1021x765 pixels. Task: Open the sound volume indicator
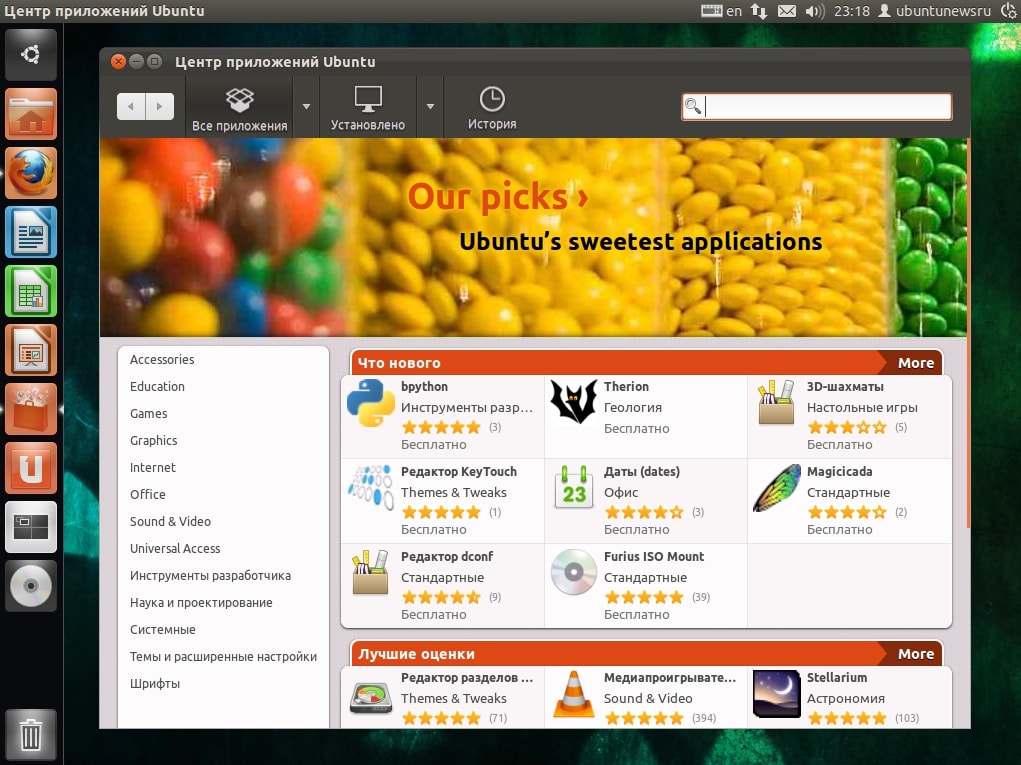pos(815,11)
